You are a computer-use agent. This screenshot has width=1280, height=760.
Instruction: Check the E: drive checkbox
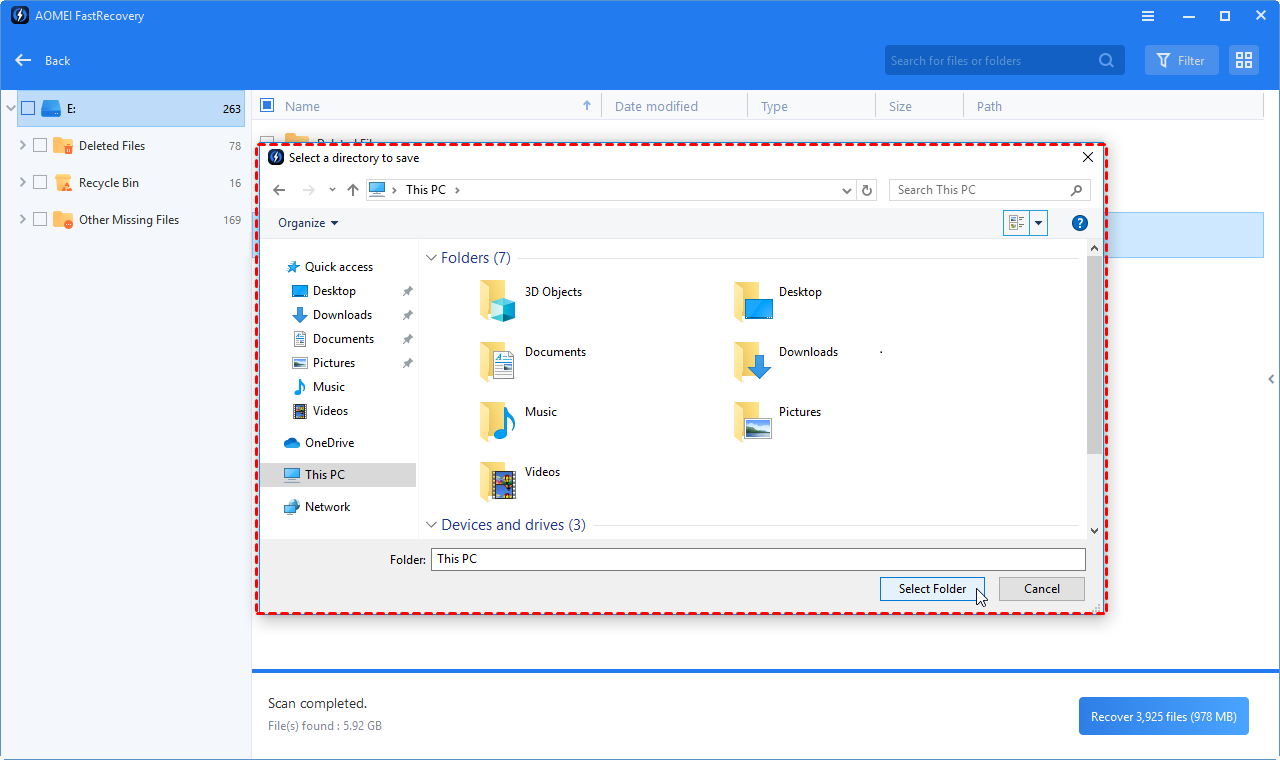(x=27, y=108)
